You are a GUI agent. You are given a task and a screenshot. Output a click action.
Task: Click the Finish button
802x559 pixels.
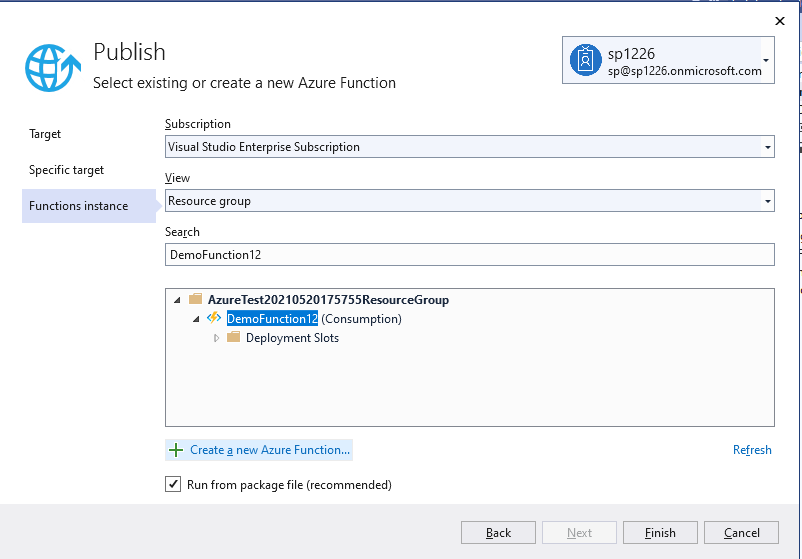[x=660, y=532]
